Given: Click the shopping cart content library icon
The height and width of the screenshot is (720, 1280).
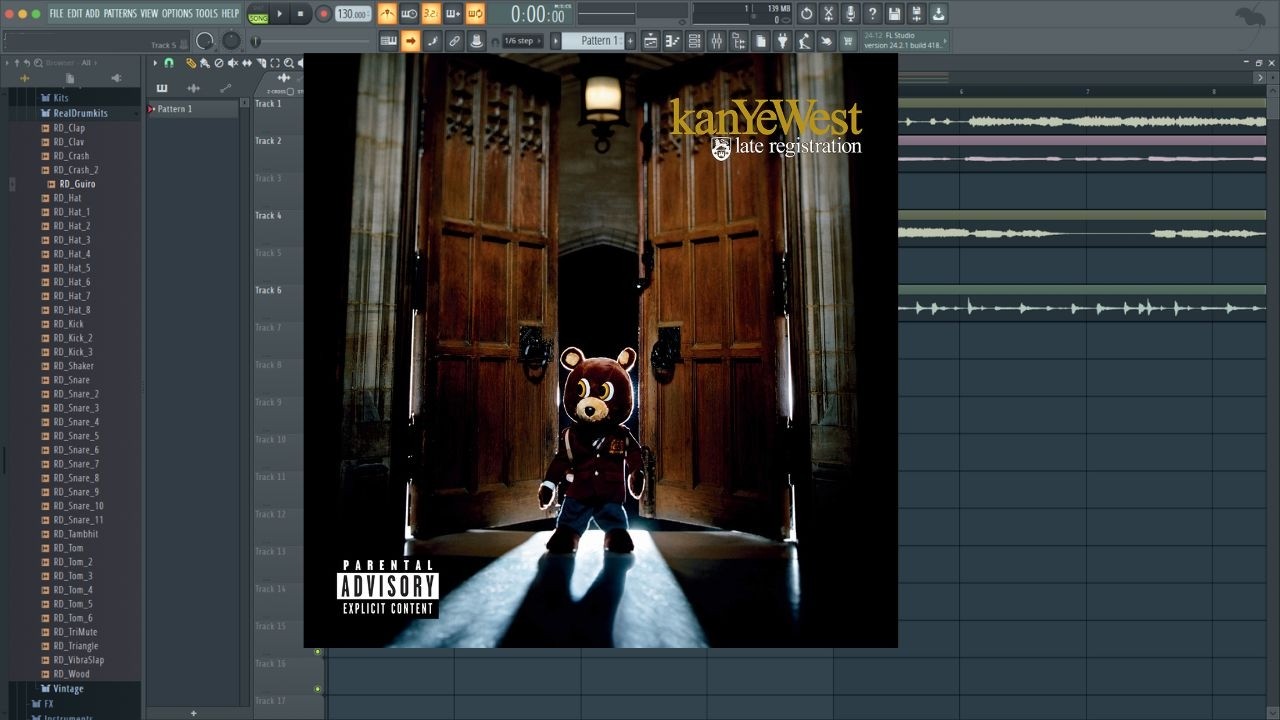Looking at the screenshot, I should point(848,41).
